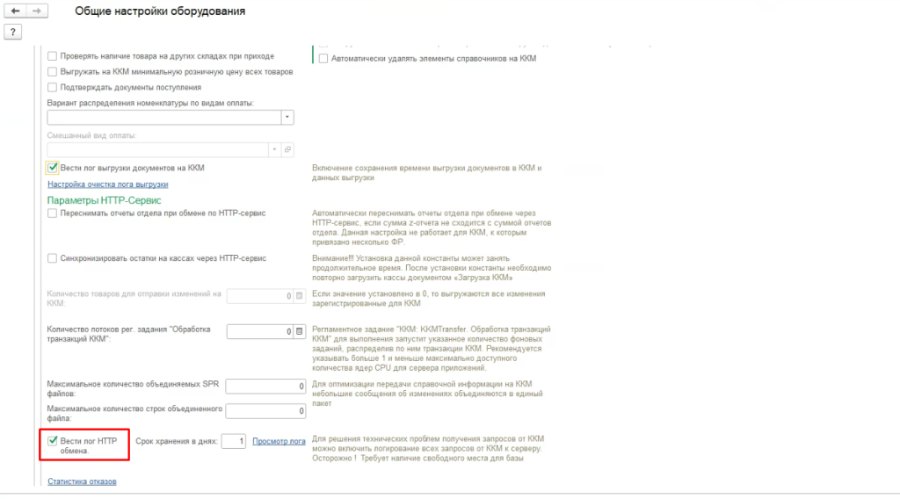Click the forward arrow navigation button
Screen dimensions: 900x499
coord(37,11)
